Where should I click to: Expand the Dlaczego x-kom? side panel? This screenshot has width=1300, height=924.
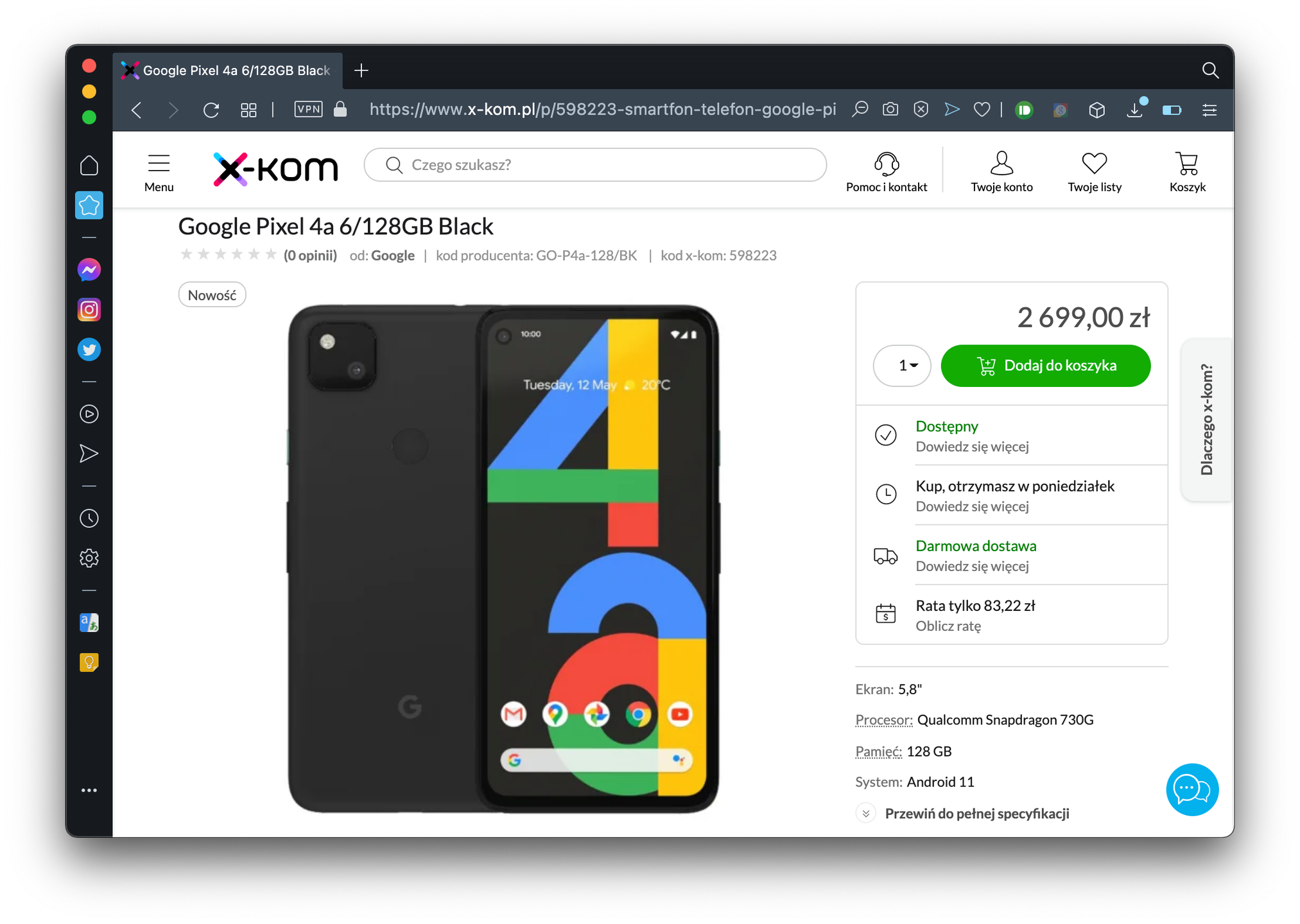click(x=1206, y=419)
